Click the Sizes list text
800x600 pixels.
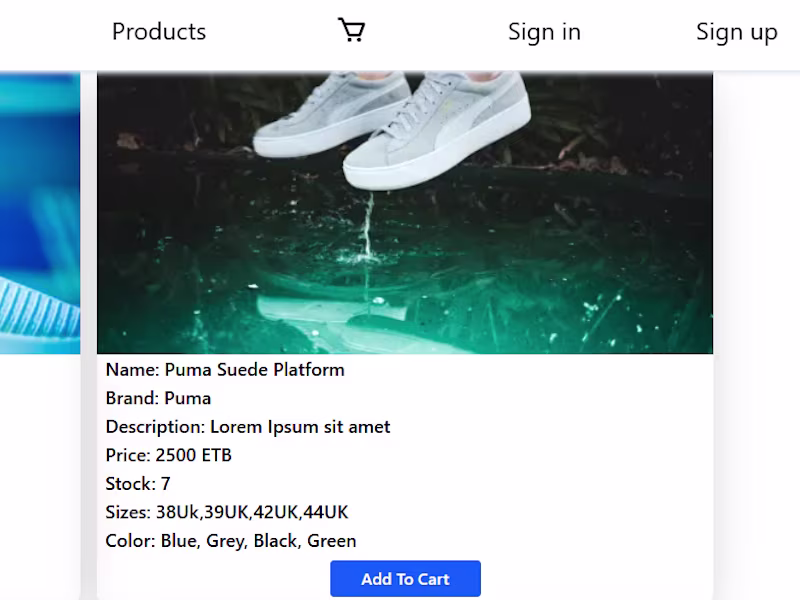pyautogui.click(x=227, y=513)
